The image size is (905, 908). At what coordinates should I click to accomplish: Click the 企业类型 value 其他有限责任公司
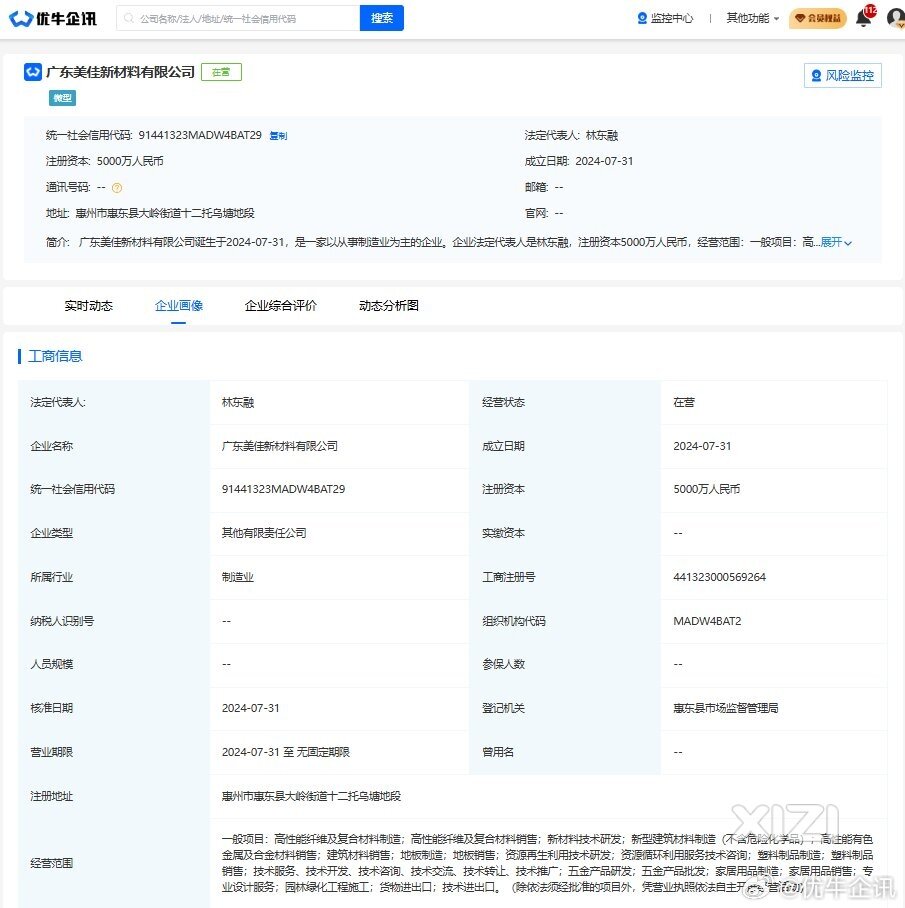click(264, 533)
